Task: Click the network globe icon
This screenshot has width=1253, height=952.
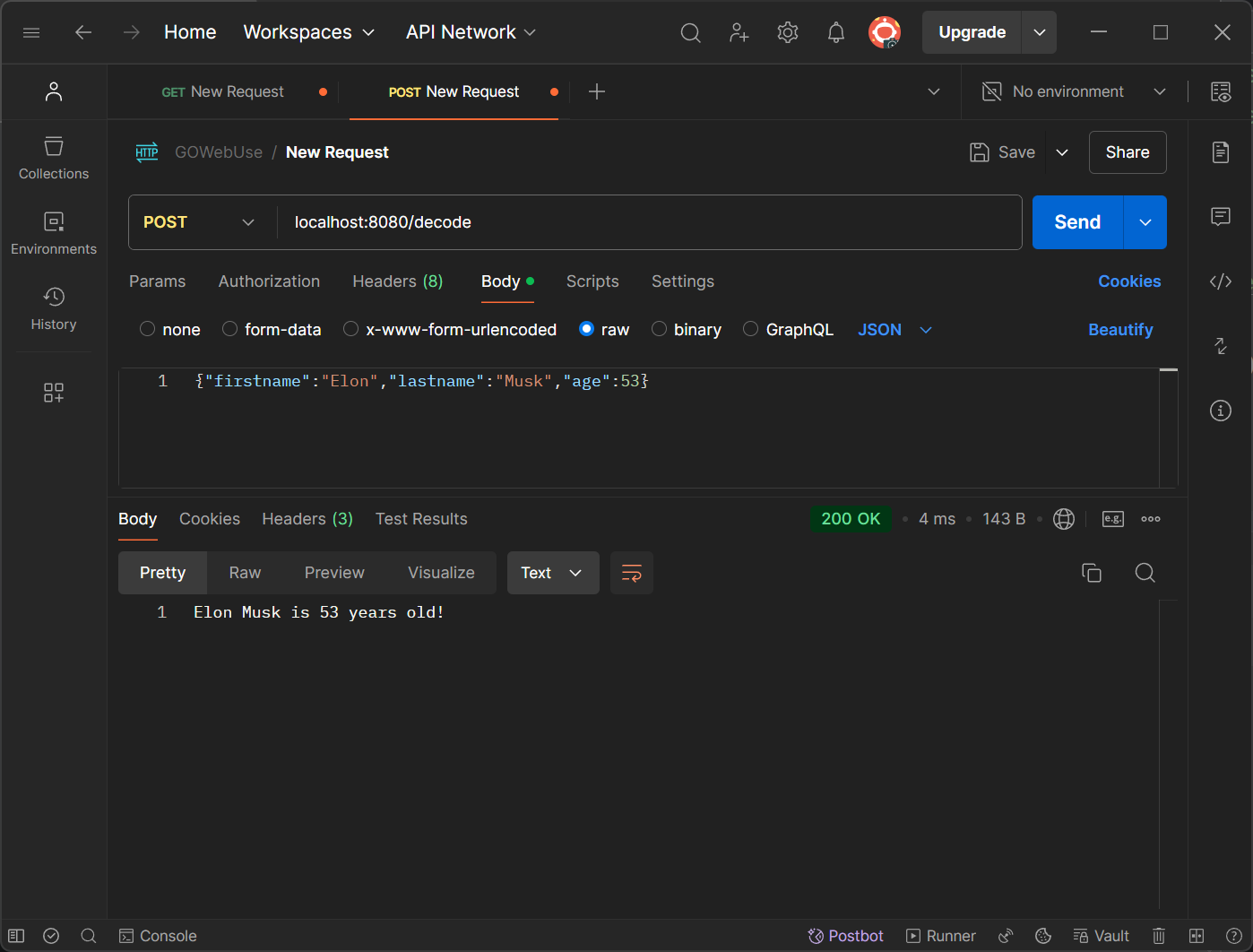Action: click(1064, 519)
